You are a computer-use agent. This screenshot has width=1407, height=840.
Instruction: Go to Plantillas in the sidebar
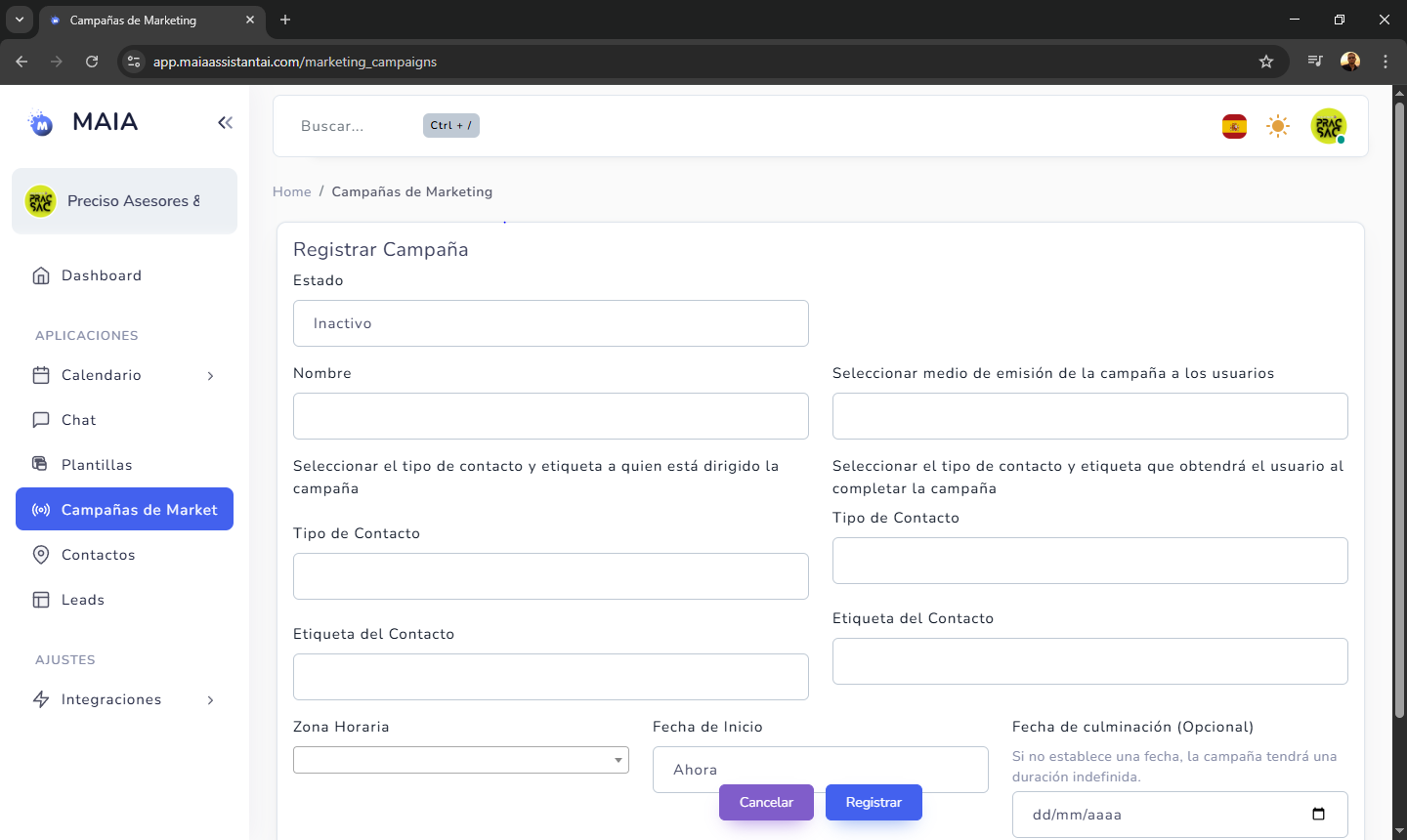pos(97,465)
